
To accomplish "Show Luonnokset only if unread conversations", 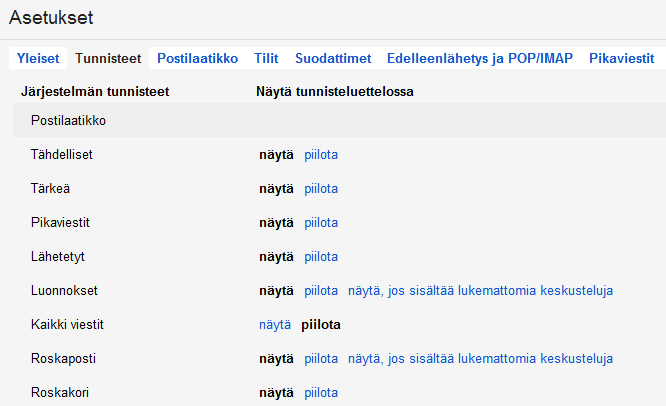I will click(480, 291).
